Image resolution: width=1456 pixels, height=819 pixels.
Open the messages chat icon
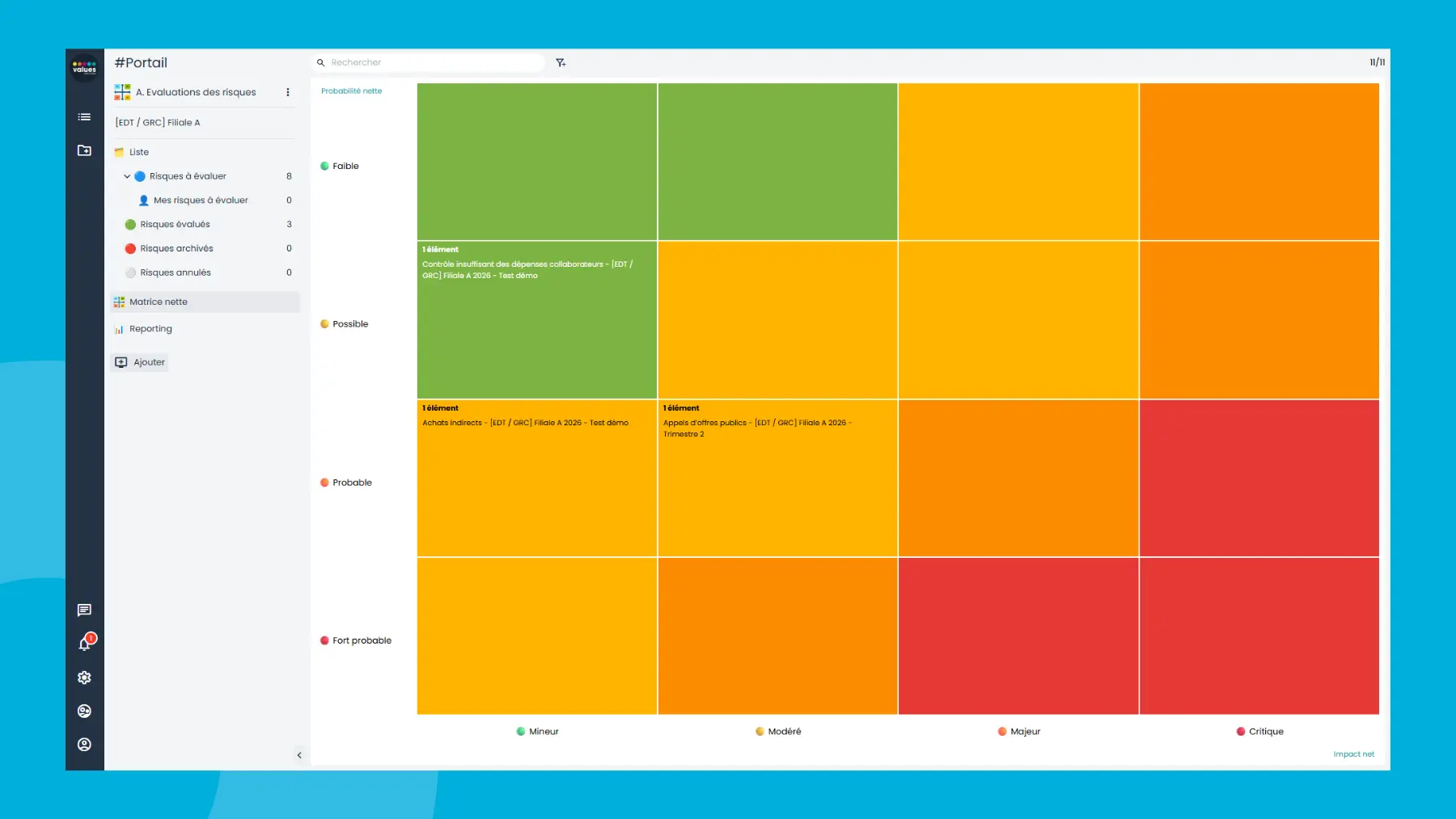coord(84,610)
